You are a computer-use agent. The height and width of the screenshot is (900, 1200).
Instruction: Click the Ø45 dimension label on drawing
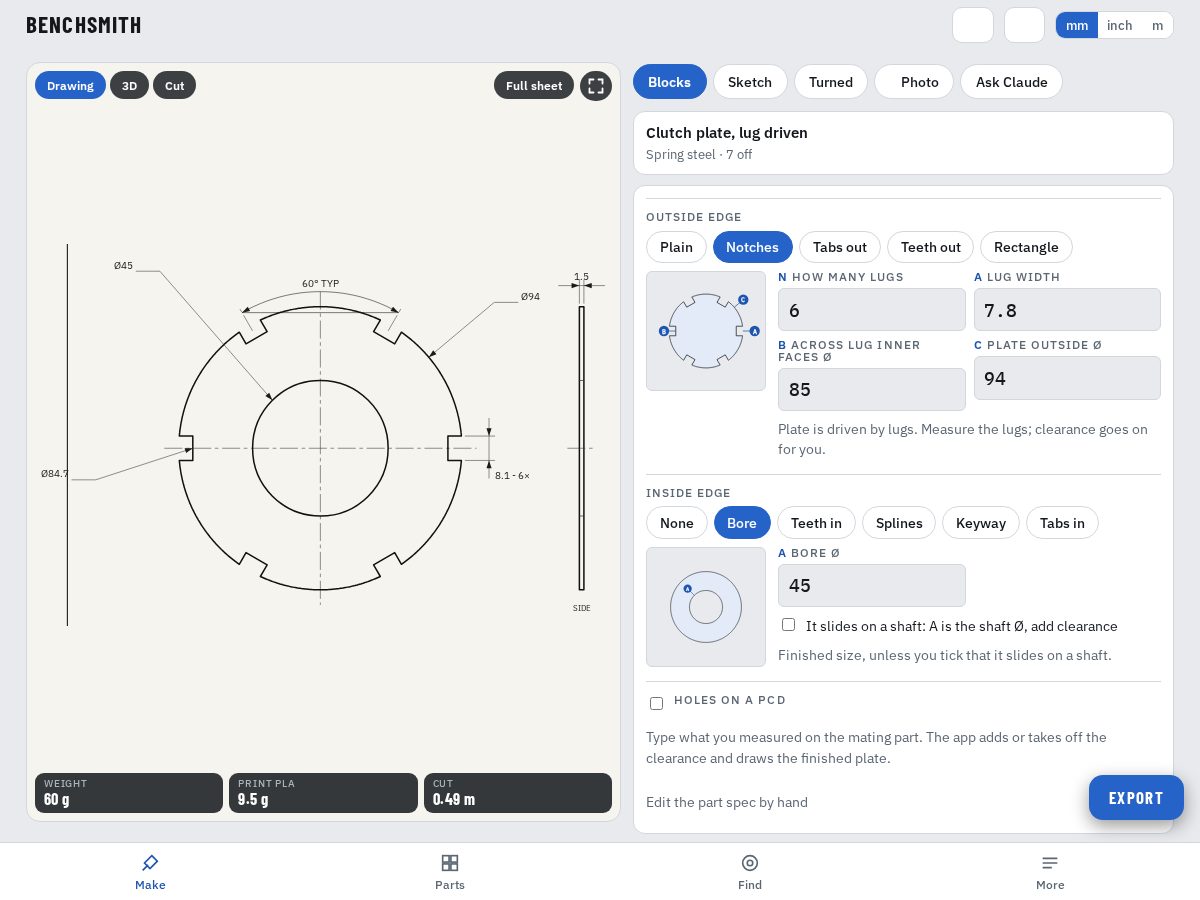[123, 265]
